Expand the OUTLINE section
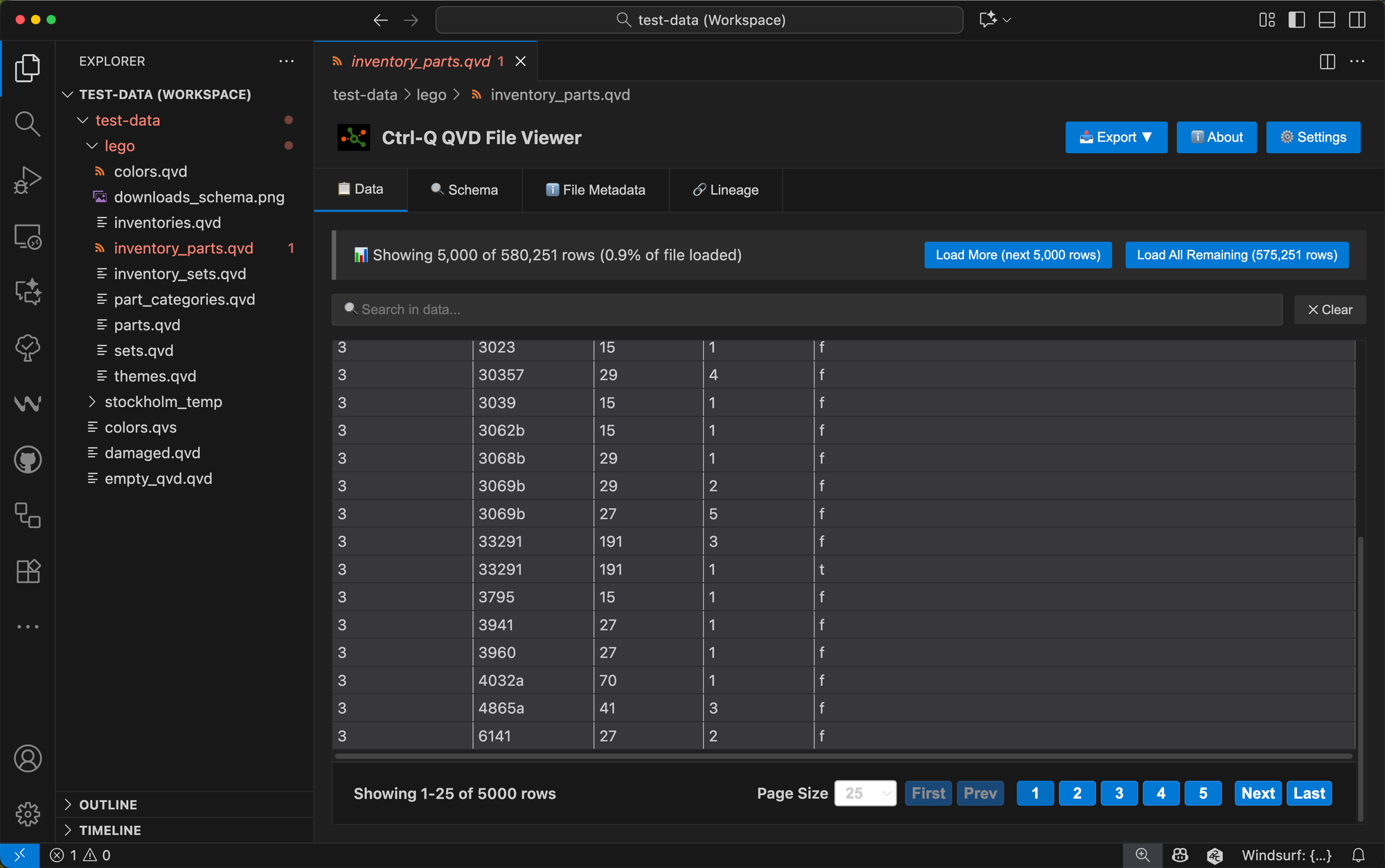The image size is (1385, 868). pos(108,805)
